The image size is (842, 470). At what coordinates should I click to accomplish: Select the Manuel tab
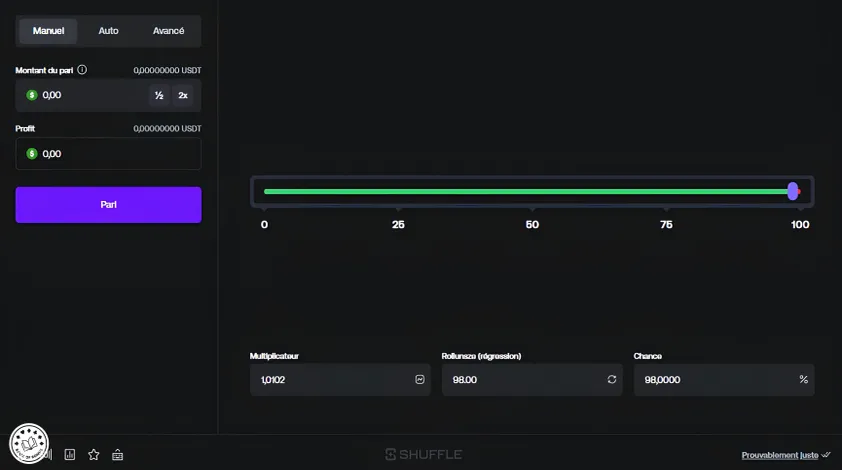pyautogui.click(x=48, y=31)
